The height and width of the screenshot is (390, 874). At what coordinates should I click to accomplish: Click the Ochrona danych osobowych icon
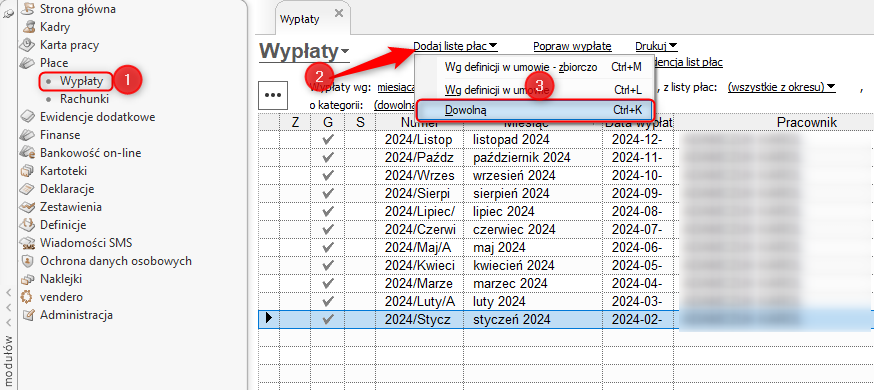(x=27, y=261)
